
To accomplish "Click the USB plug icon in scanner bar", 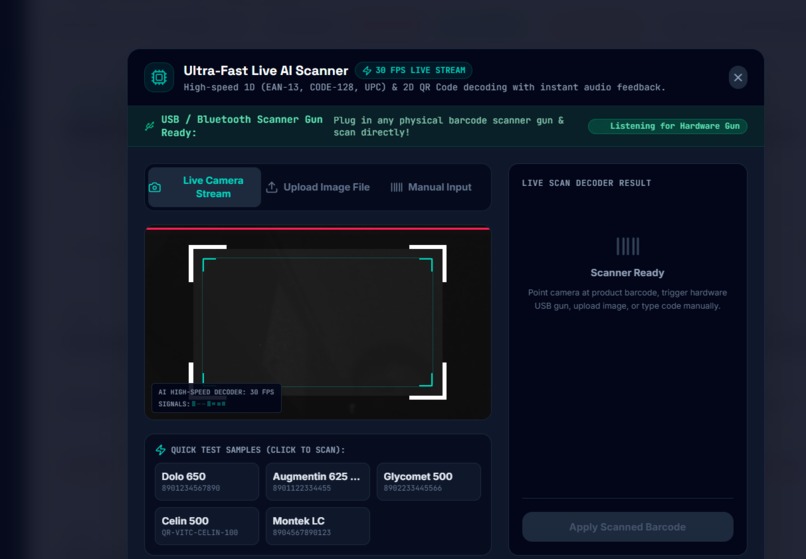I will click(150, 126).
